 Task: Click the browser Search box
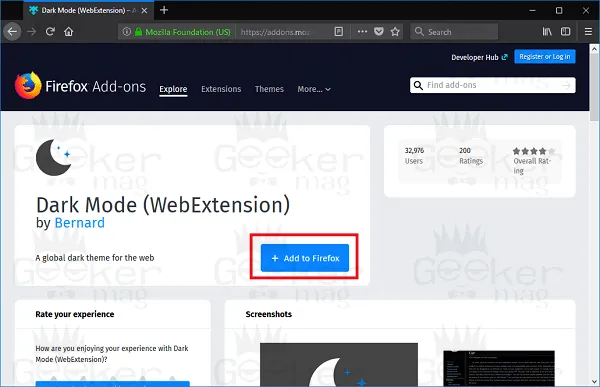(454, 32)
